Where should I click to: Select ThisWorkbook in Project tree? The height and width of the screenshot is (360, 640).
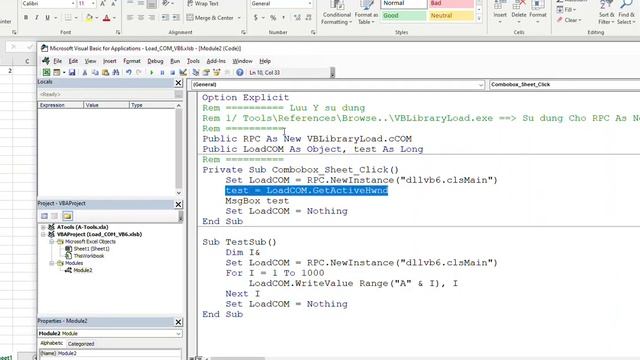click(89, 256)
